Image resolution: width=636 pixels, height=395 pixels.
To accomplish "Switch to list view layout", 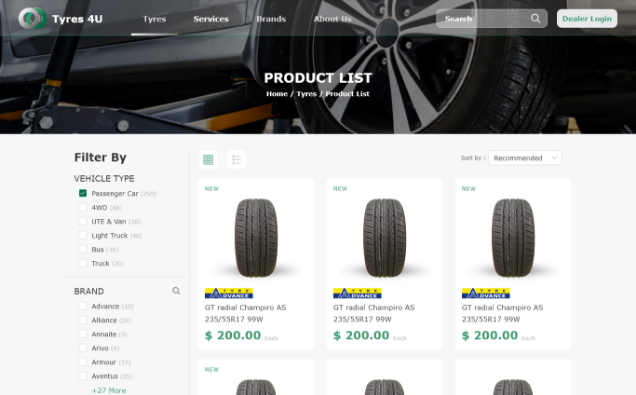I will point(236,159).
